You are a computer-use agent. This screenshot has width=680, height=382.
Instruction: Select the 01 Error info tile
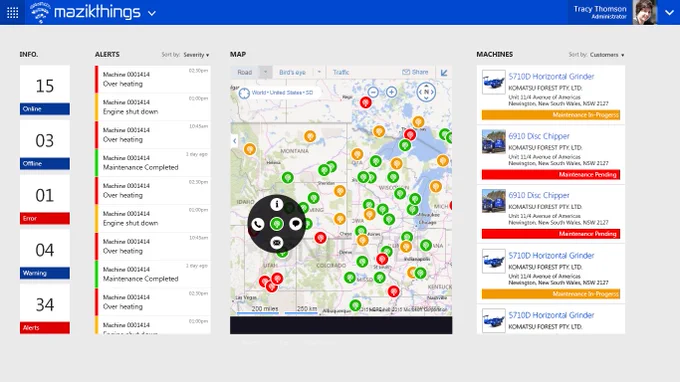45,199
